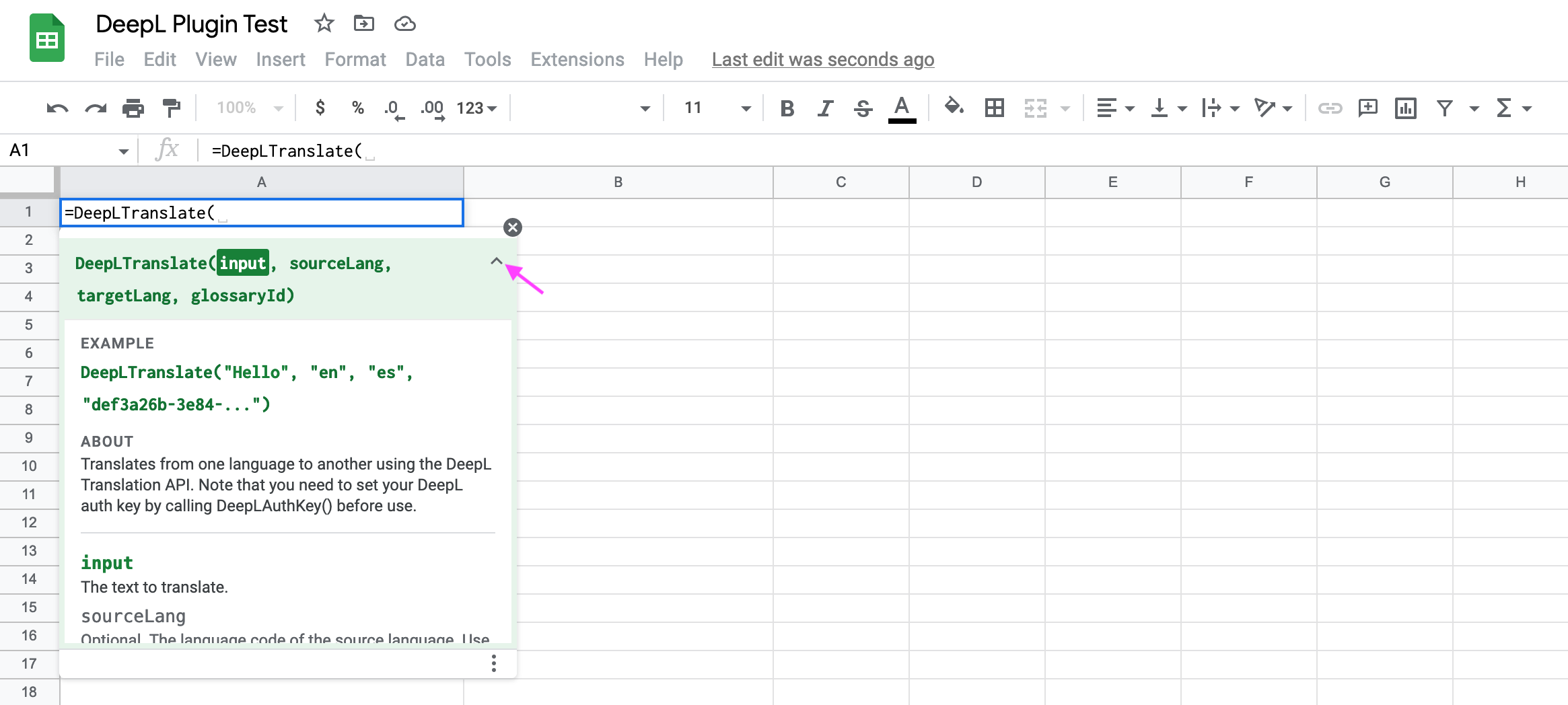
Task: Toggle italic formatting
Action: (x=825, y=108)
